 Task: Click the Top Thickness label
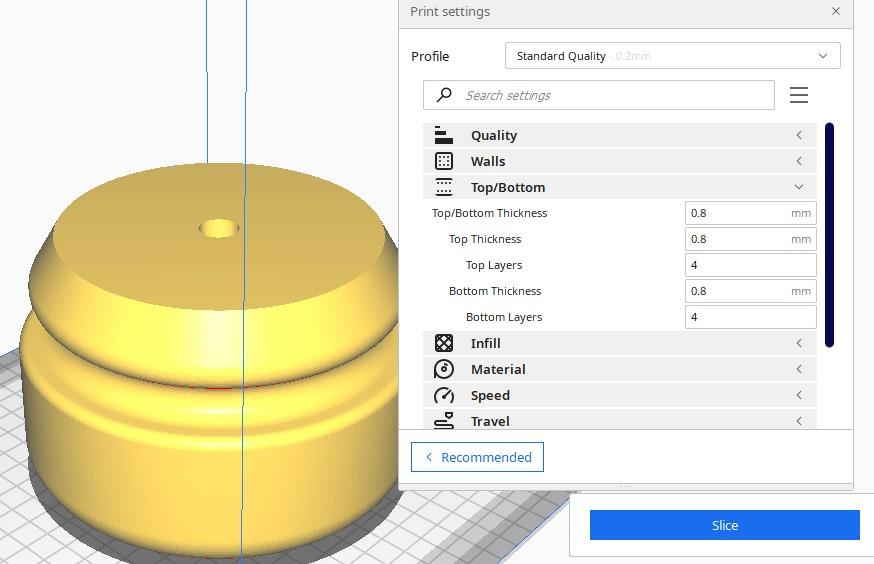485,239
